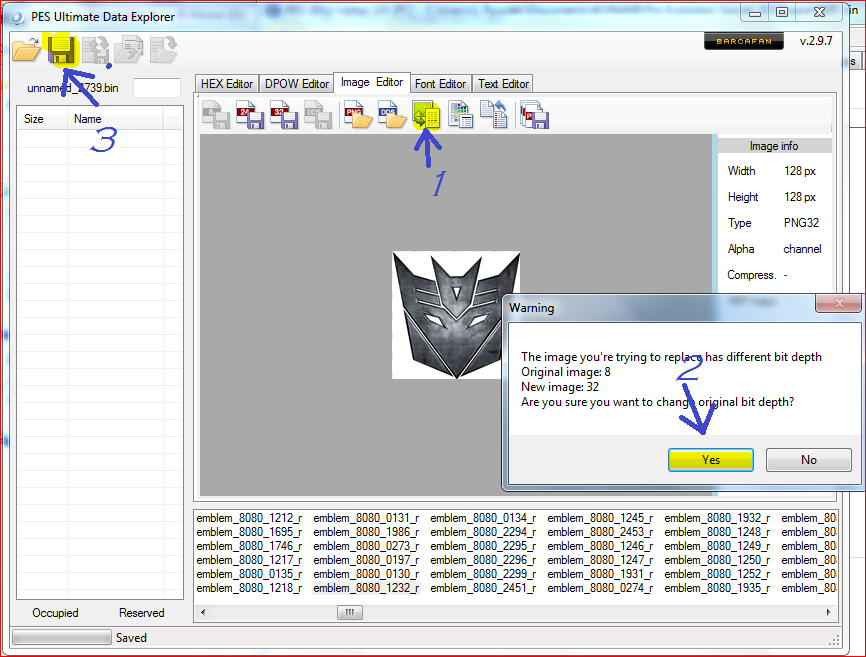Select emblem_8080_2451_r entry
866x657 pixels.
click(x=483, y=588)
